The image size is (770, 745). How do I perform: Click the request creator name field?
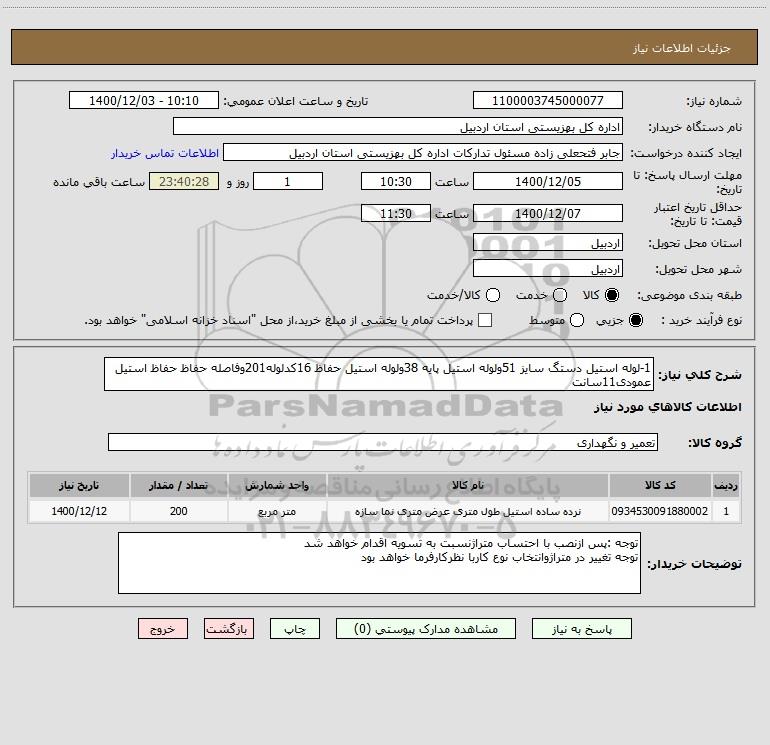coord(423,153)
